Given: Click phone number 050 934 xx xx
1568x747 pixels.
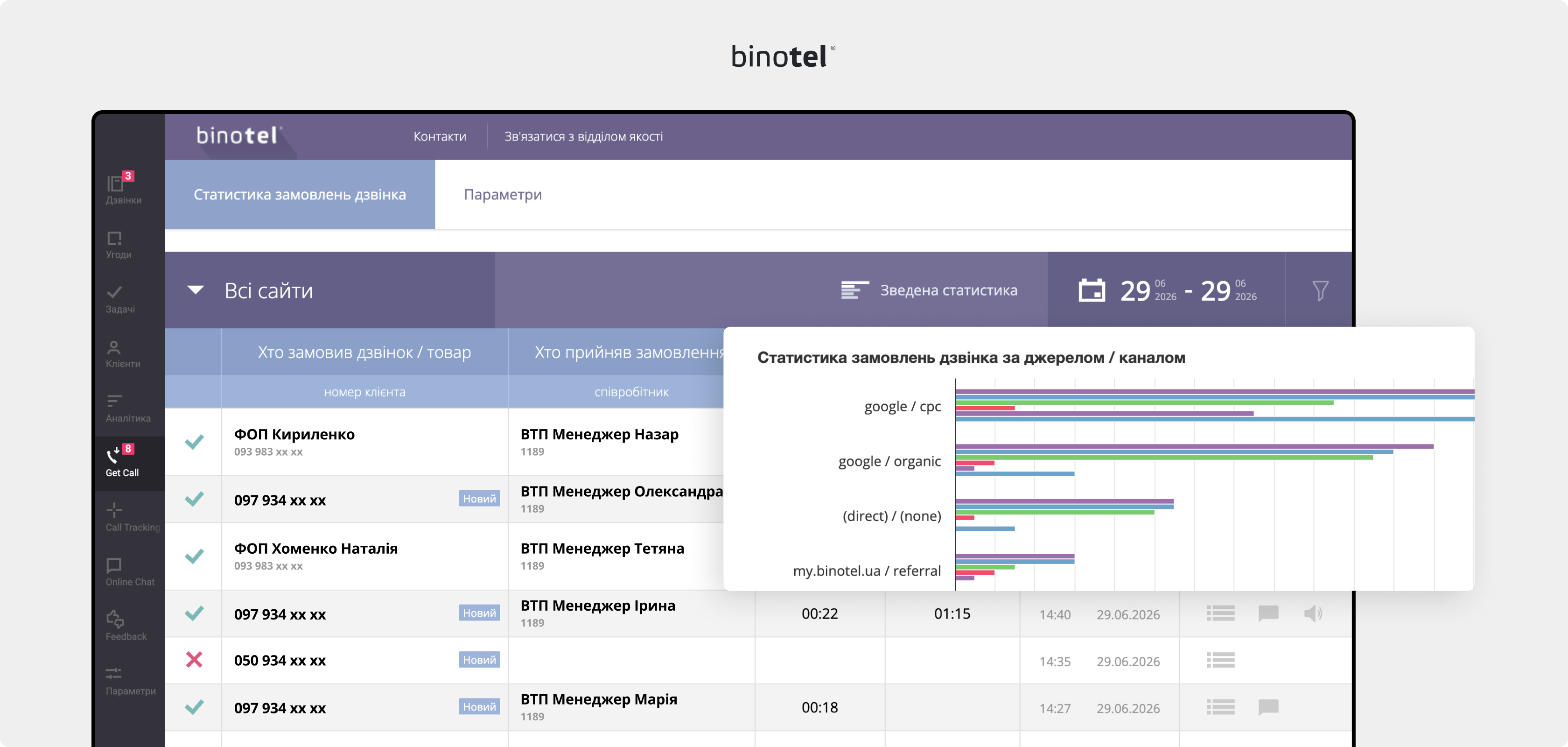Looking at the screenshot, I should pyautogui.click(x=280, y=661).
